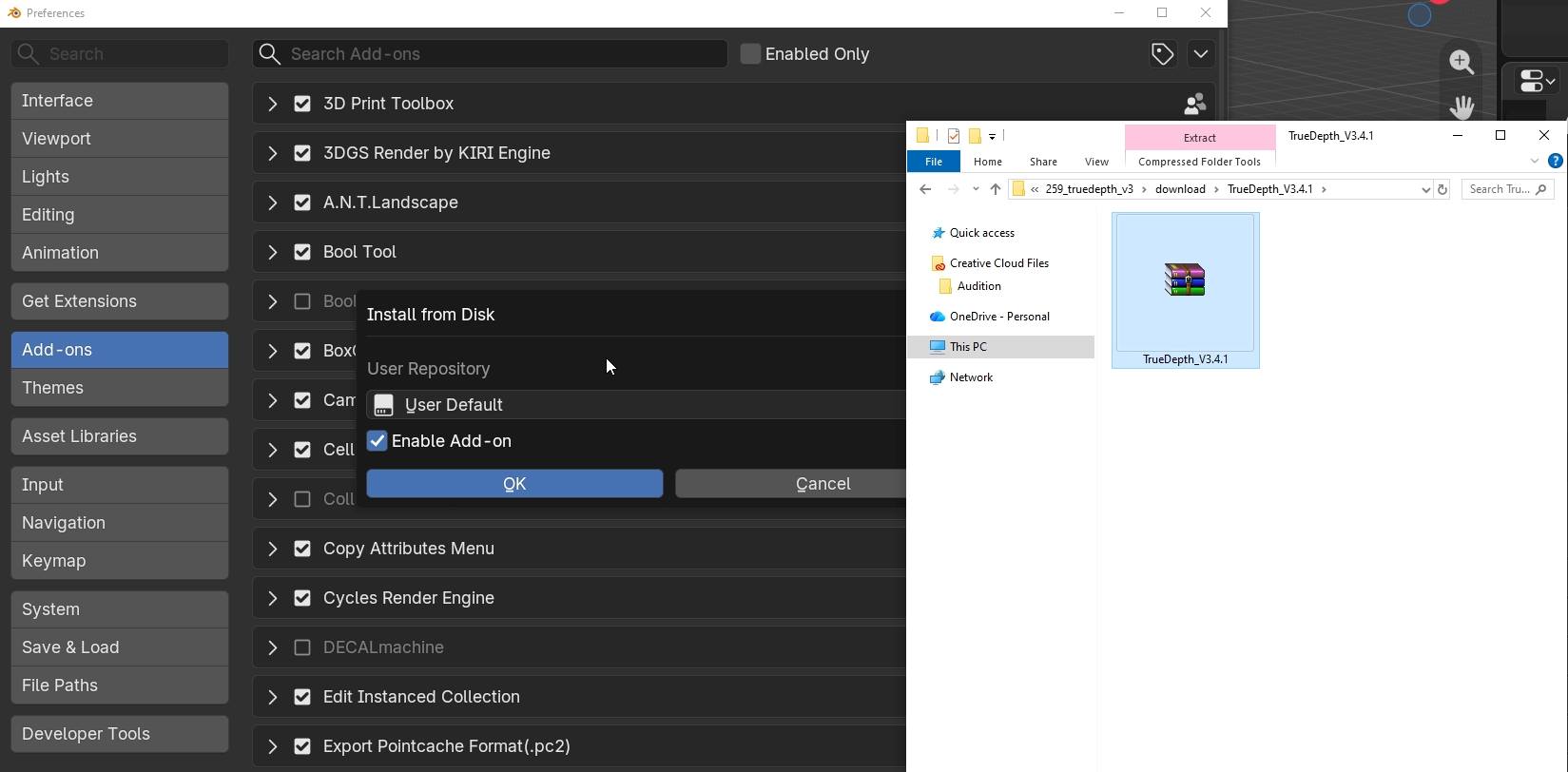This screenshot has width=1568, height=772.
Task: Open the View ribbon tab
Action: coord(1096,162)
